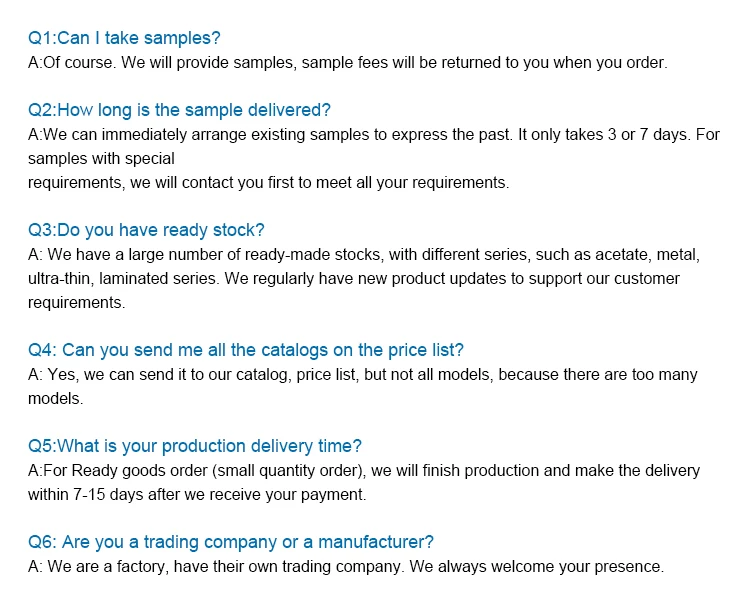This screenshot has height=609, width=750.
Task: Click the Q4 catalogs on the price list heading
Action: click(246, 350)
